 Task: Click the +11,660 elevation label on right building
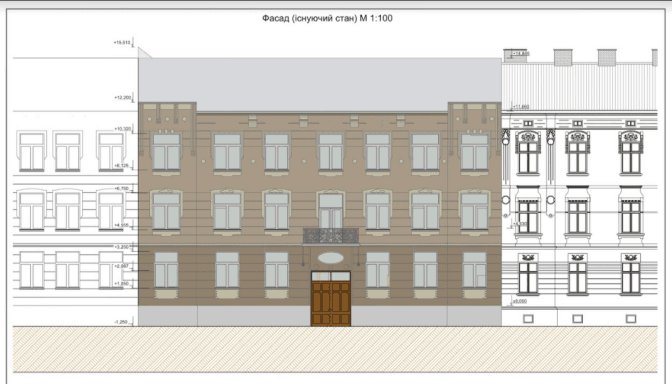pyautogui.click(x=521, y=107)
